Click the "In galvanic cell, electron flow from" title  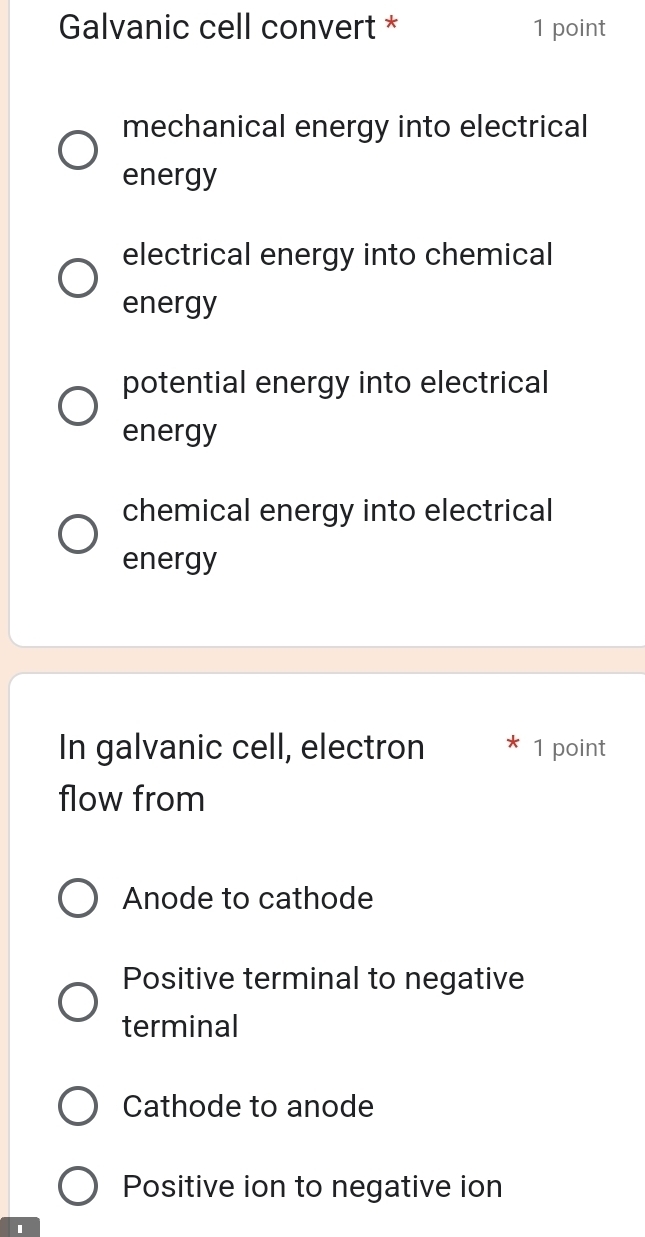240,771
